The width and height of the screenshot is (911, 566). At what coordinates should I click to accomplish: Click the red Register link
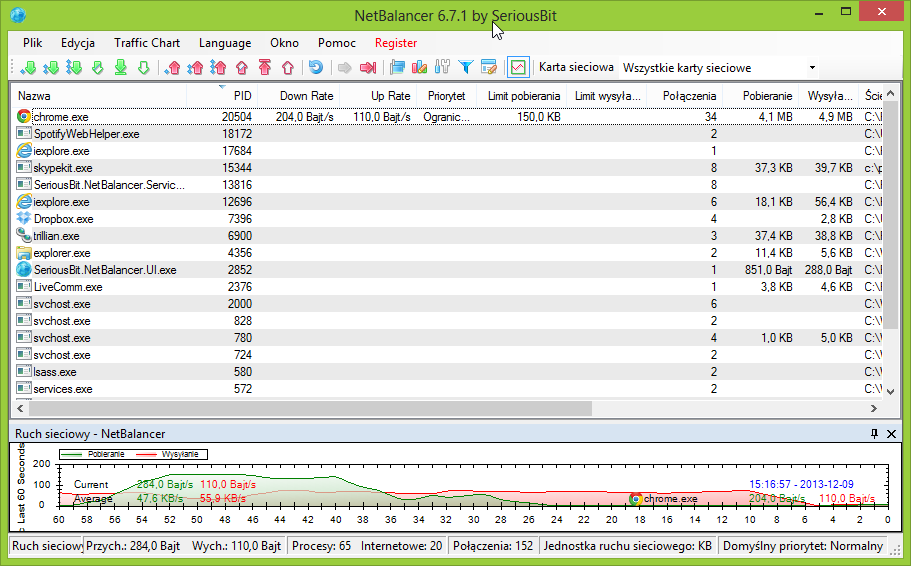pyautogui.click(x=396, y=43)
